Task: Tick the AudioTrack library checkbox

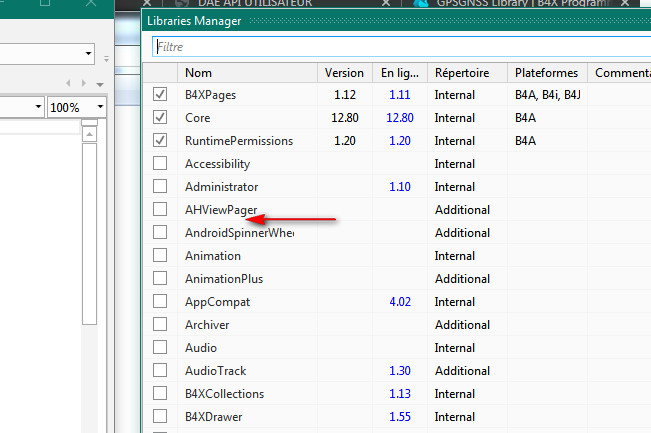Action: click(160, 370)
